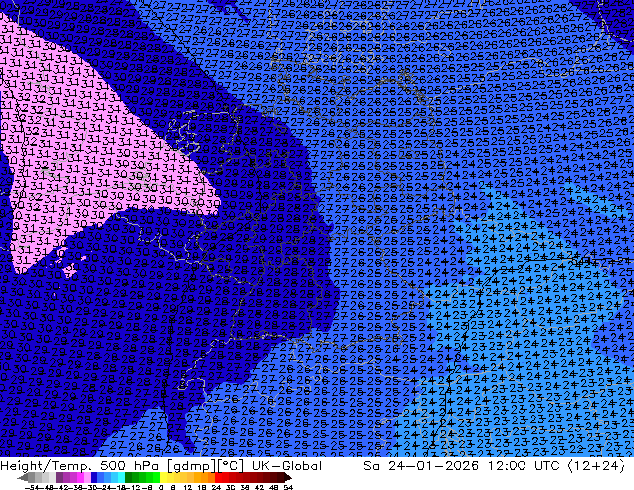Click the 'Sa 24-01-2026' date text
Screen dimensions: 634x490
(x=421, y=466)
